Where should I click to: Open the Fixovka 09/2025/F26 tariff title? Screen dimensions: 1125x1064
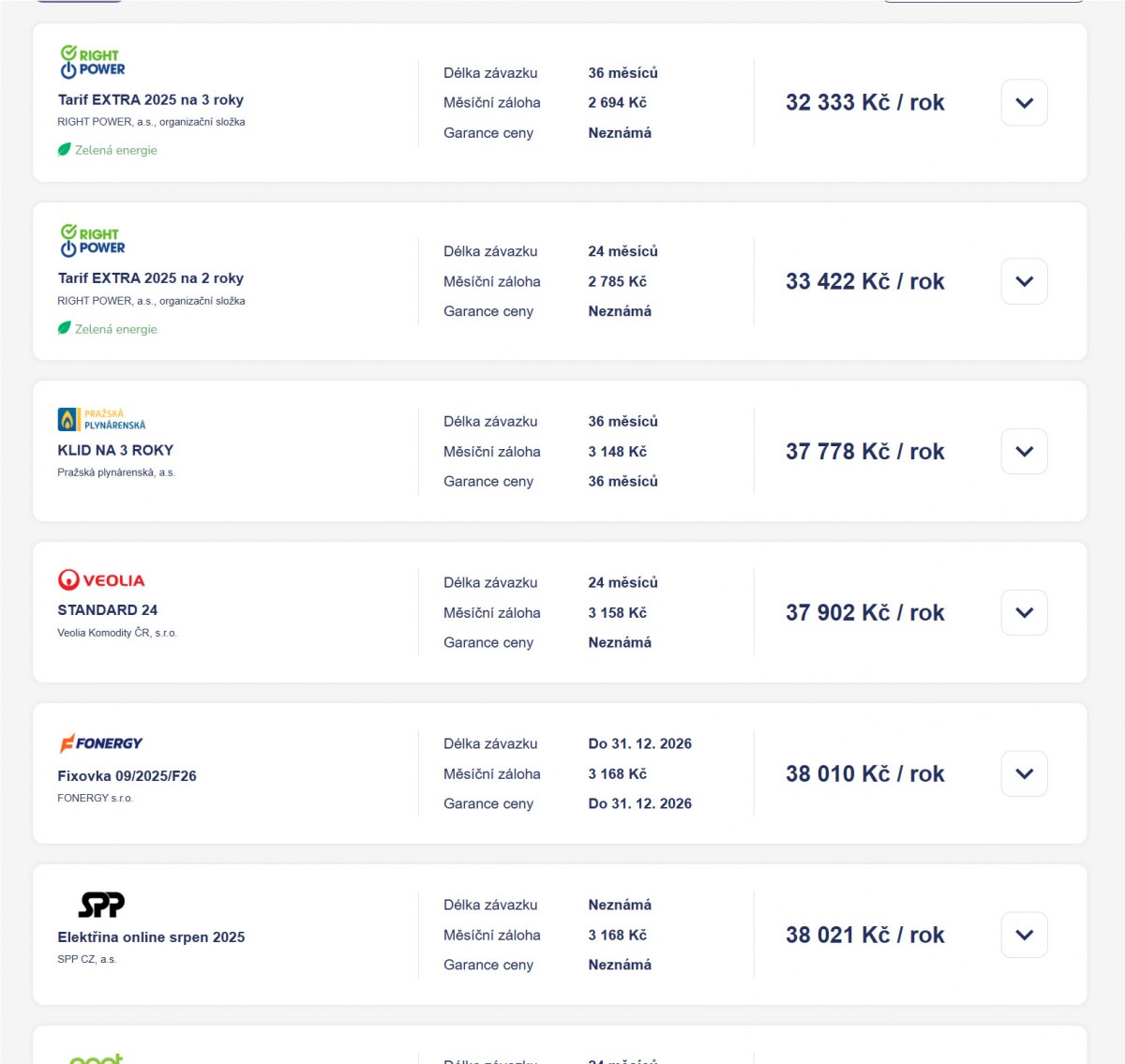click(127, 776)
